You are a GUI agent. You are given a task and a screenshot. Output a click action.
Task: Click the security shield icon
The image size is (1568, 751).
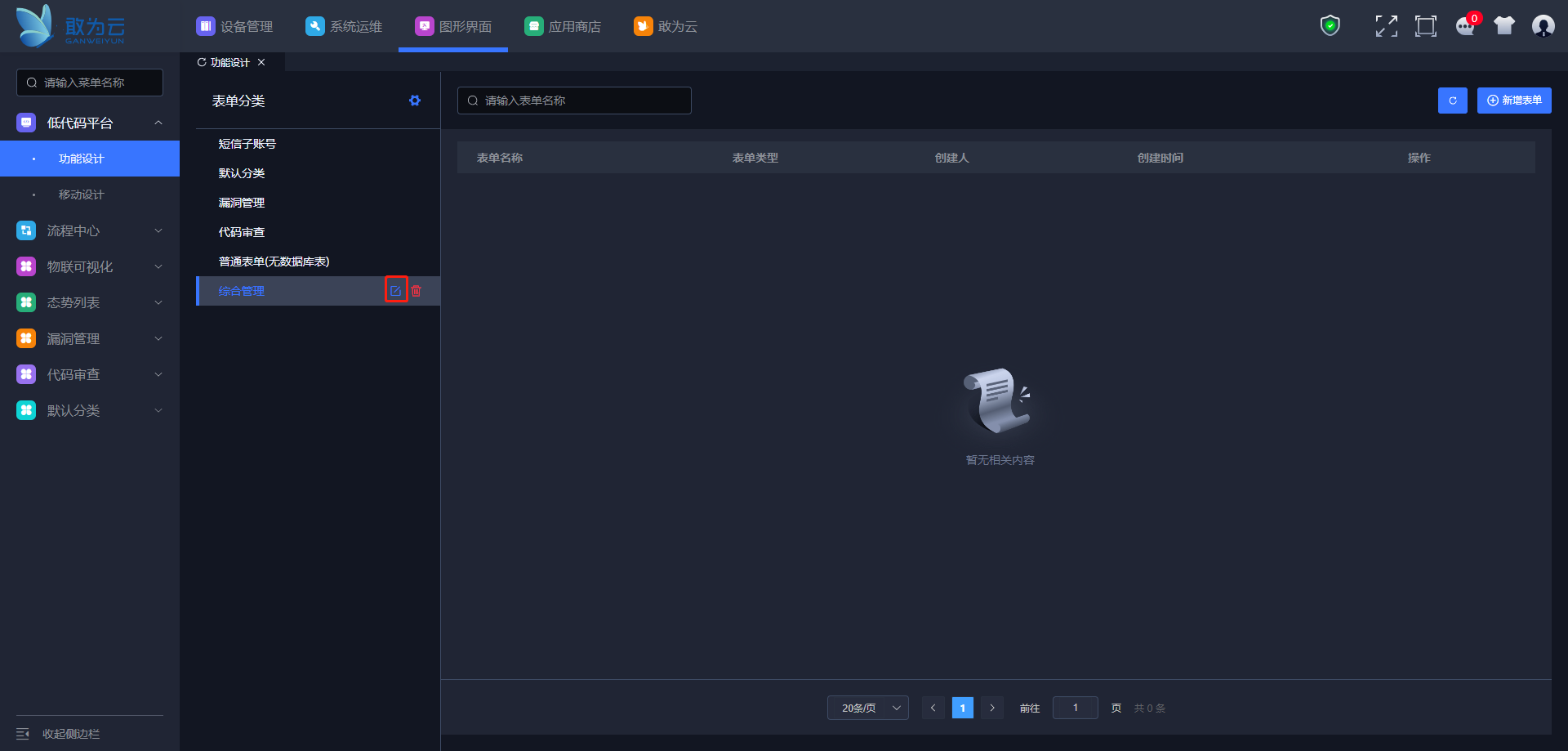tap(1330, 26)
